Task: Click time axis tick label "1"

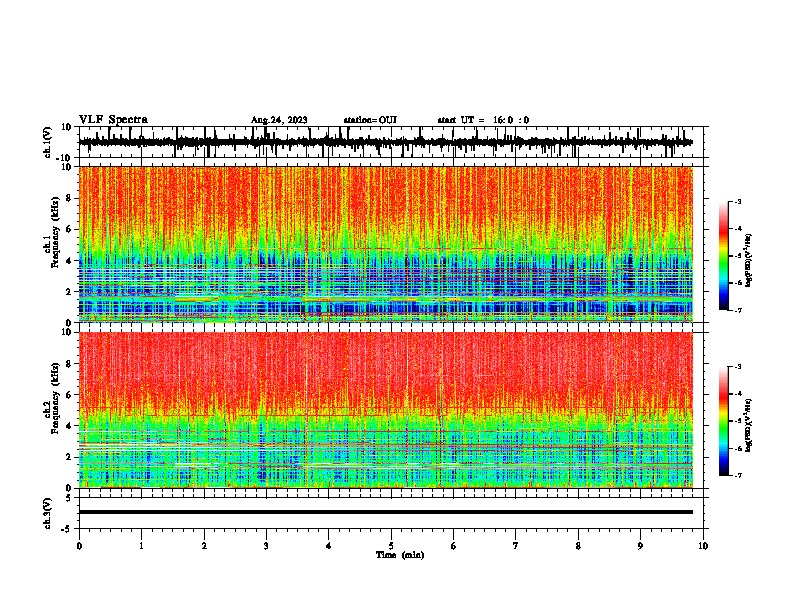Action: coord(141,546)
